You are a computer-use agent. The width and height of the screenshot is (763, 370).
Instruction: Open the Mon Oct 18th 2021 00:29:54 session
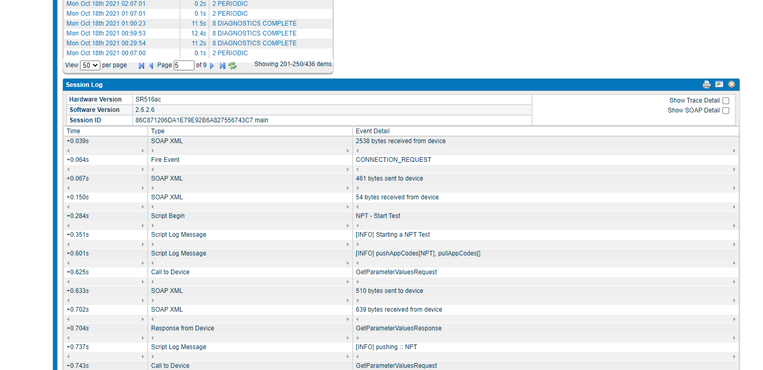(106, 43)
